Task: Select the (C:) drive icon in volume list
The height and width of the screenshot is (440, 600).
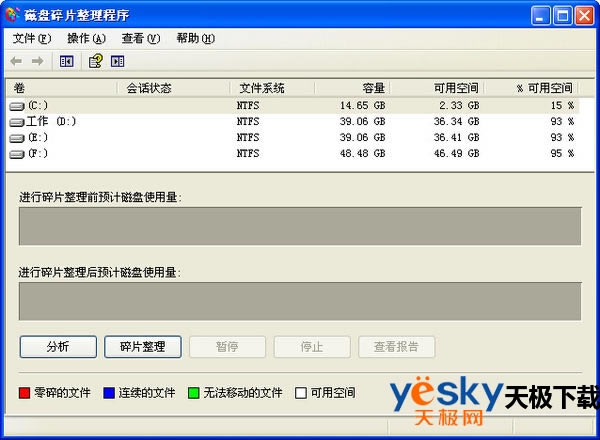Action: point(17,105)
